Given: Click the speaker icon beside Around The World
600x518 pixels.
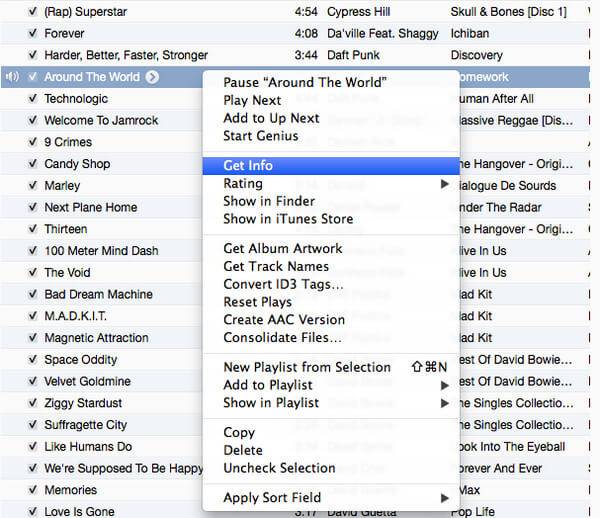Looking at the screenshot, I should coord(12,77).
